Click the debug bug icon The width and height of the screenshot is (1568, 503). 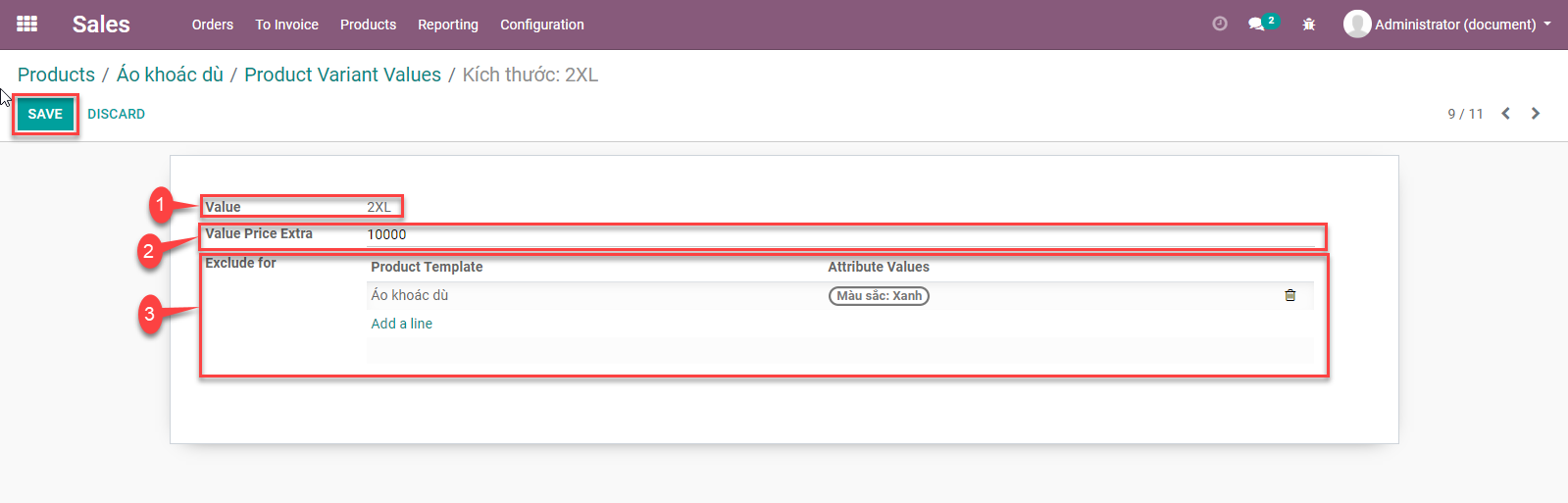pos(1308,24)
